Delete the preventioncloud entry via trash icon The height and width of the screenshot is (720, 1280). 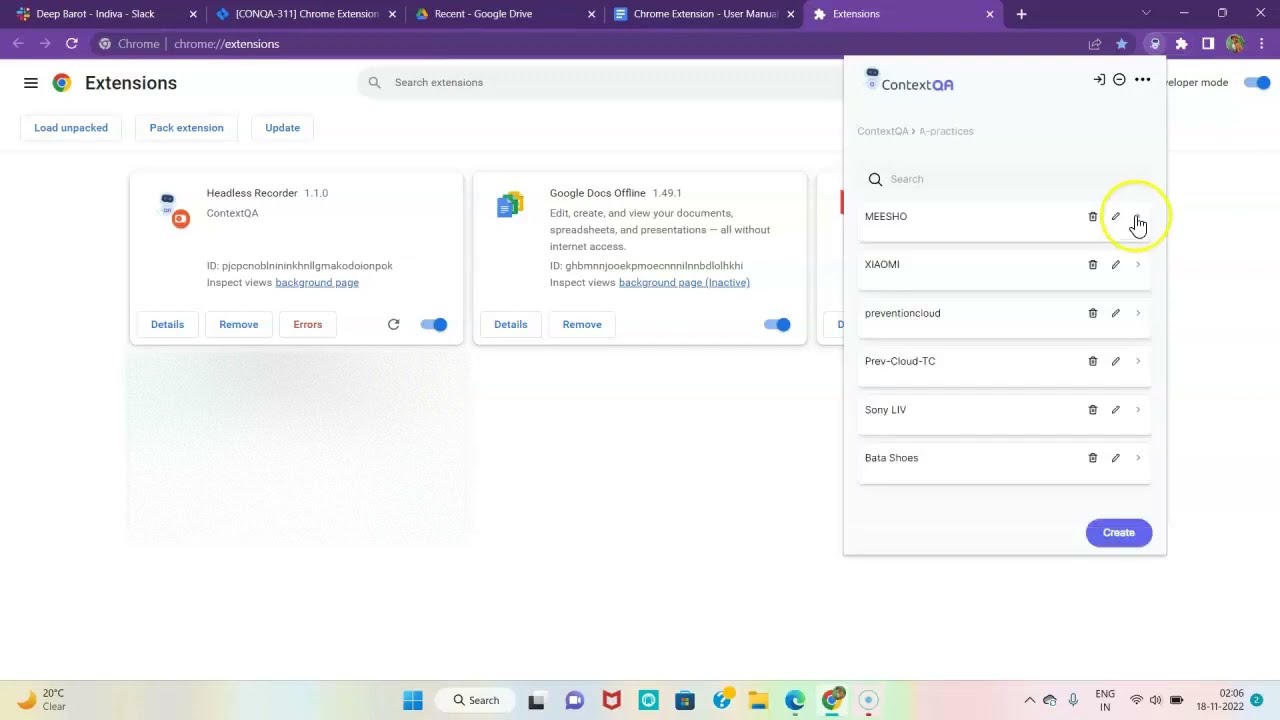point(1092,313)
